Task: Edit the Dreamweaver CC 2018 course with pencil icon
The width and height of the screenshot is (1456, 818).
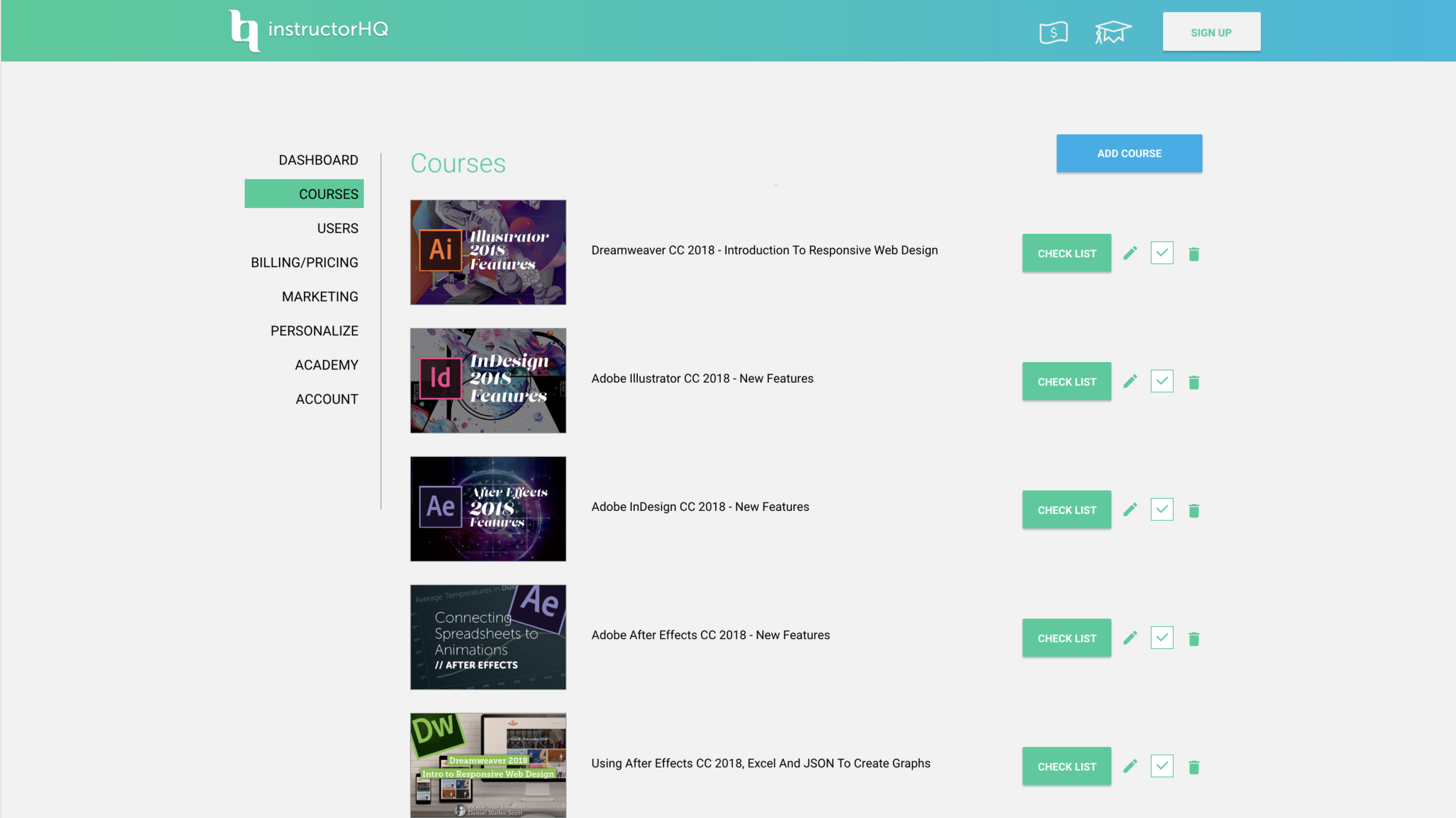Action: point(1130,253)
